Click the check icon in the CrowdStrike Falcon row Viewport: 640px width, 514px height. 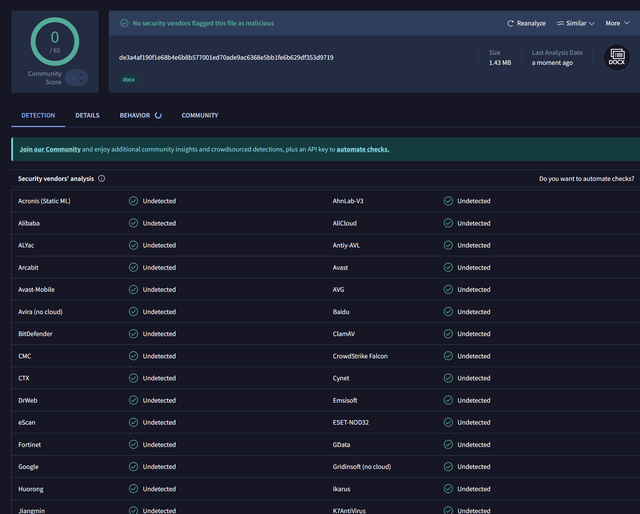448,356
